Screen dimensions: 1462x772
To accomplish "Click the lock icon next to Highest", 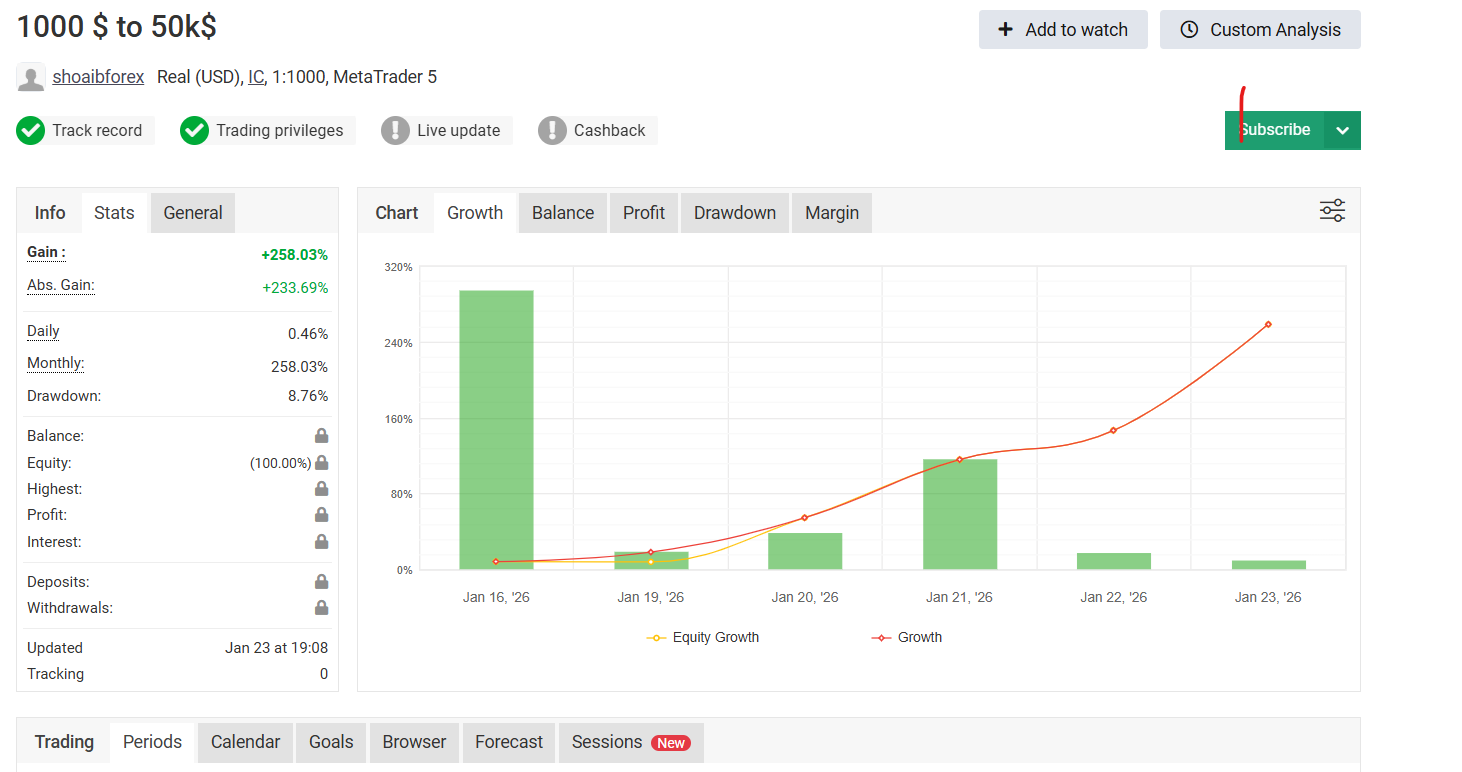I will click(321, 489).
